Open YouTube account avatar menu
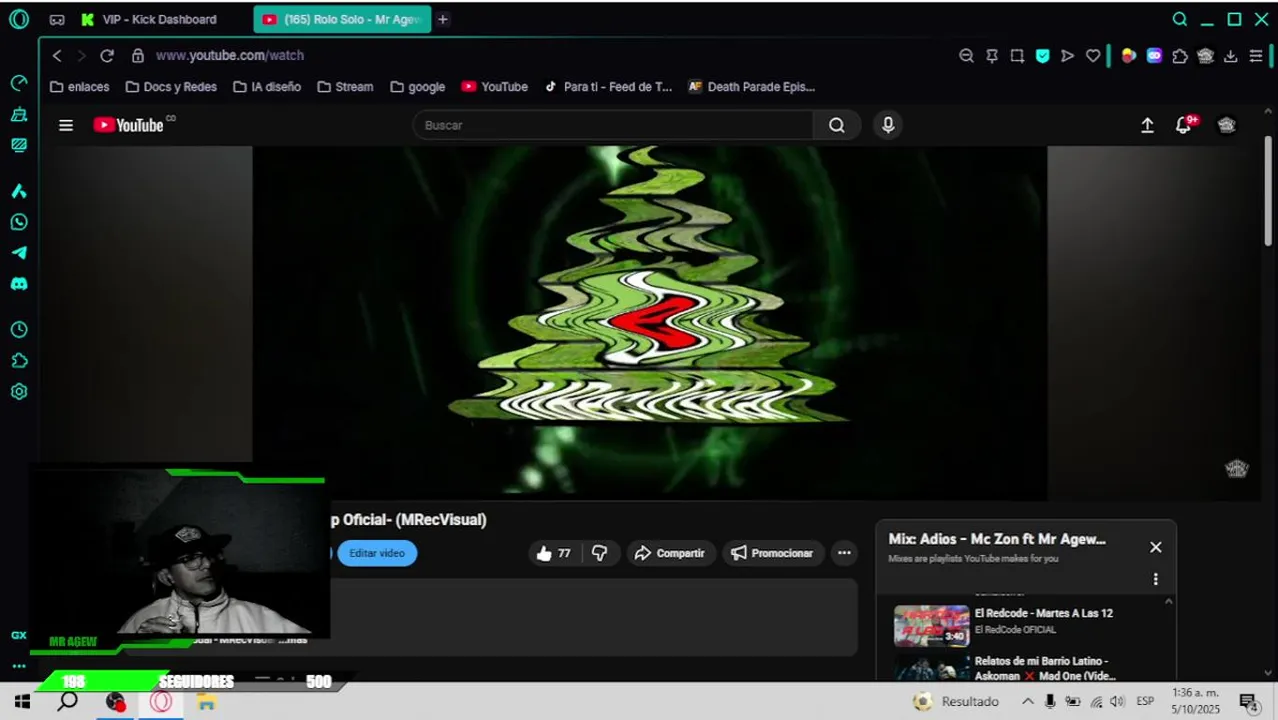Image resolution: width=1278 pixels, height=720 pixels. click(x=1227, y=125)
